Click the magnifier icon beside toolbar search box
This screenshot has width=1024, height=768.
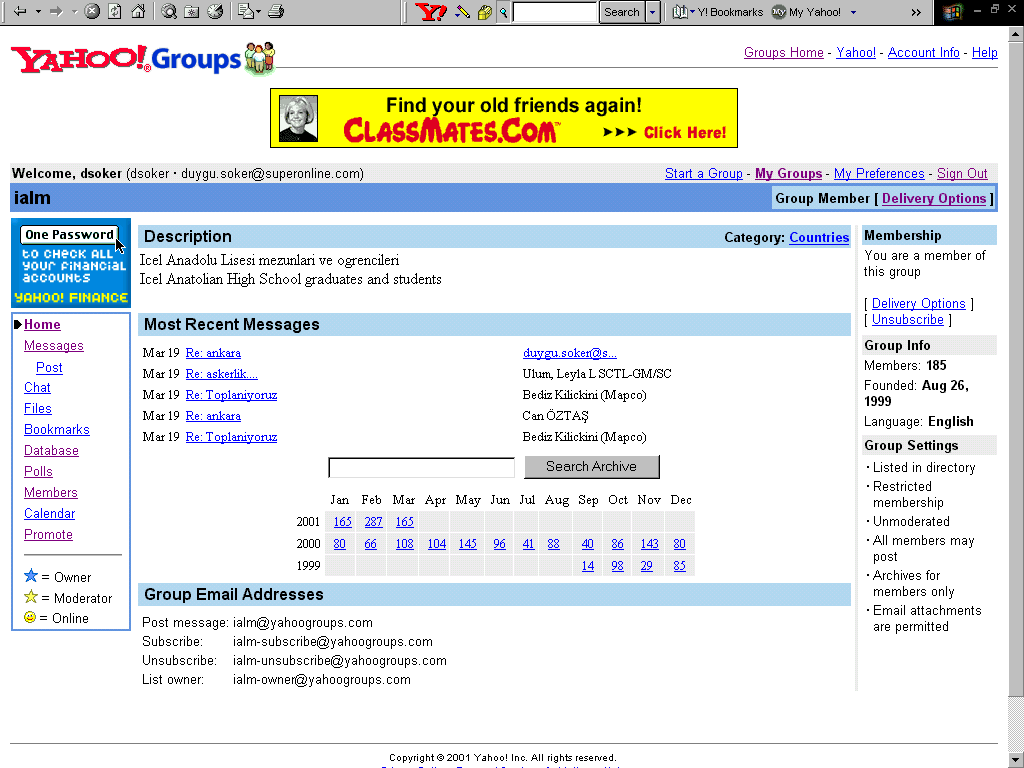[x=504, y=12]
